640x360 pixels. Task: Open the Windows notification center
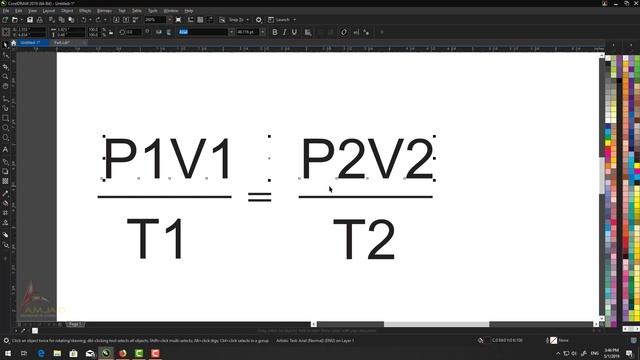pos(629,353)
